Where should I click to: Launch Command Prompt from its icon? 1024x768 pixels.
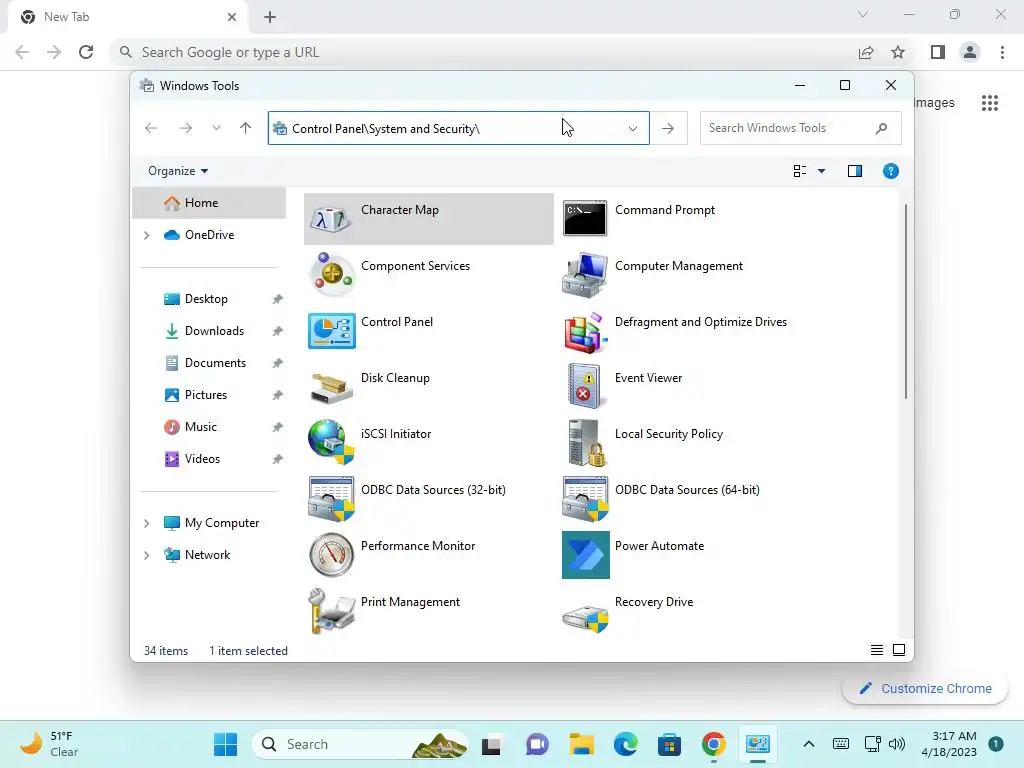584,218
